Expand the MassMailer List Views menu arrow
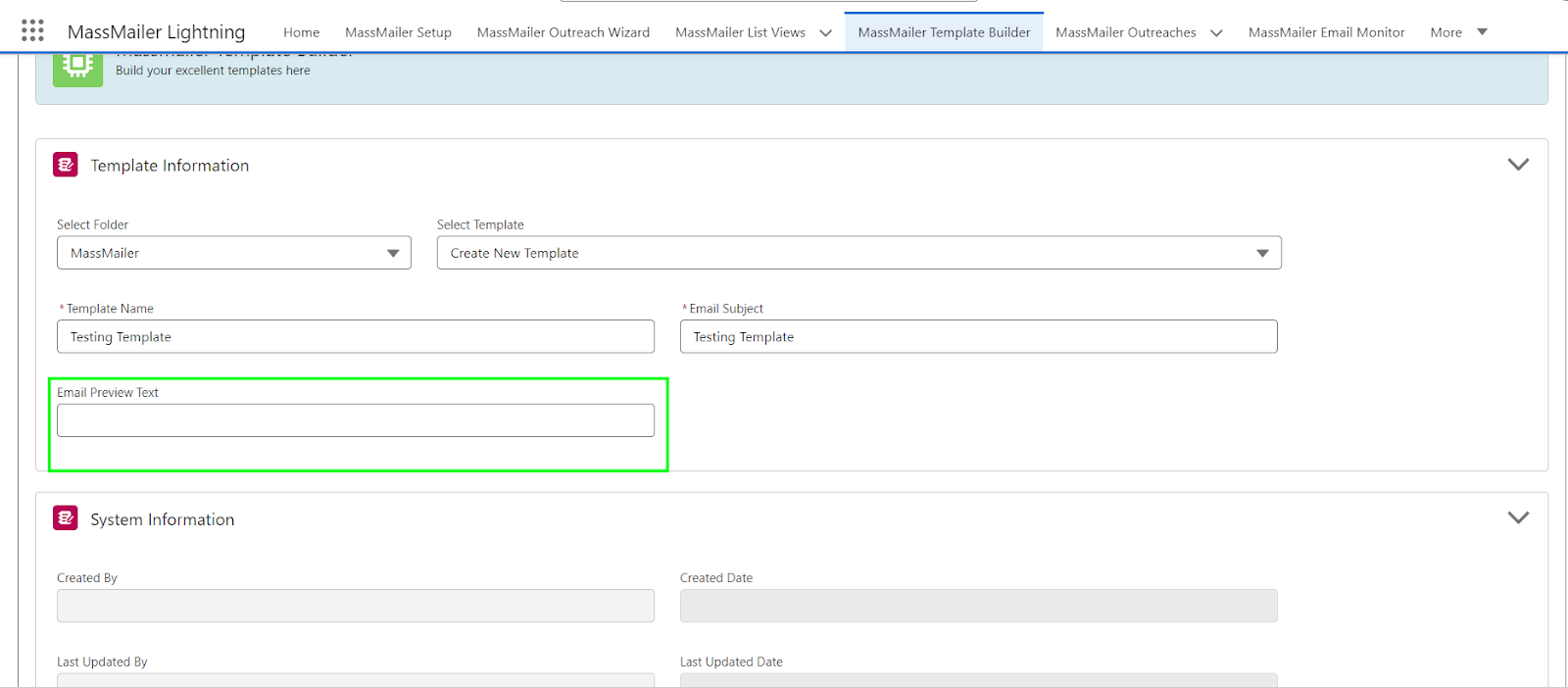This screenshot has height=688, width=1568. tap(826, 33)
